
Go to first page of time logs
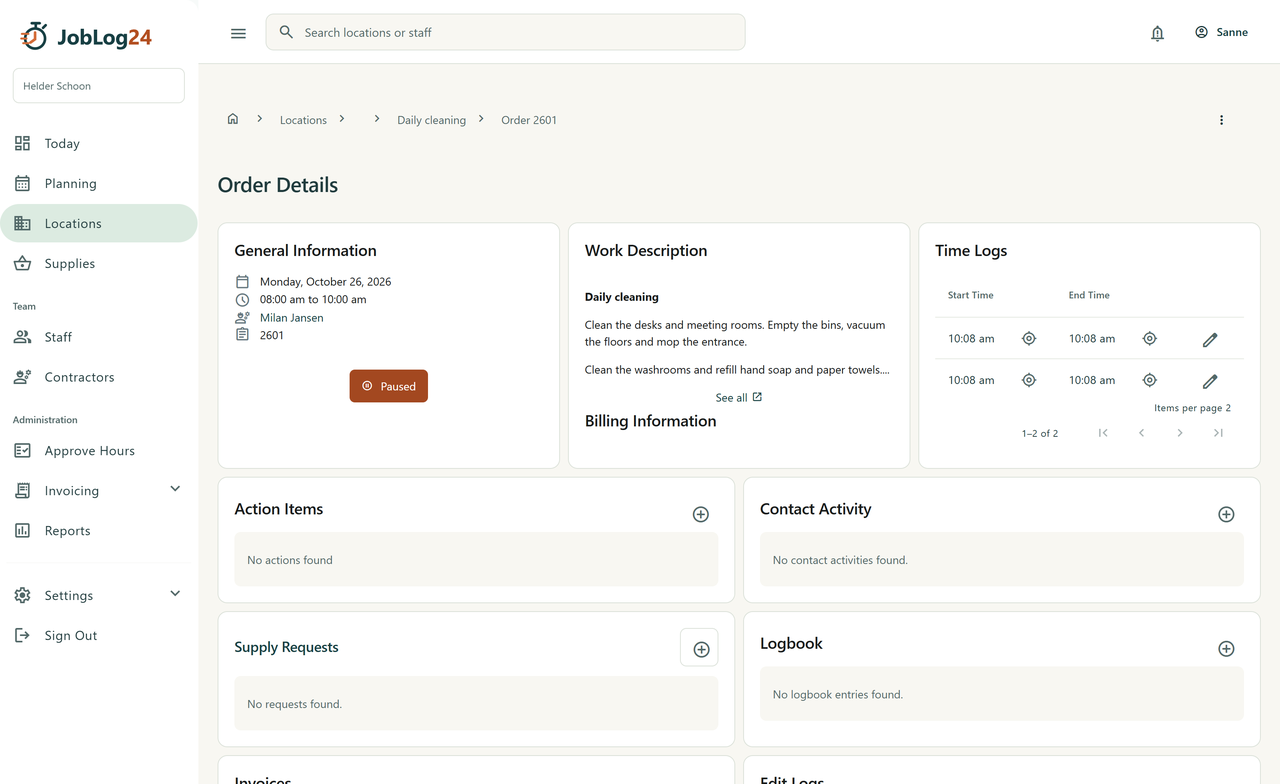1103,433
